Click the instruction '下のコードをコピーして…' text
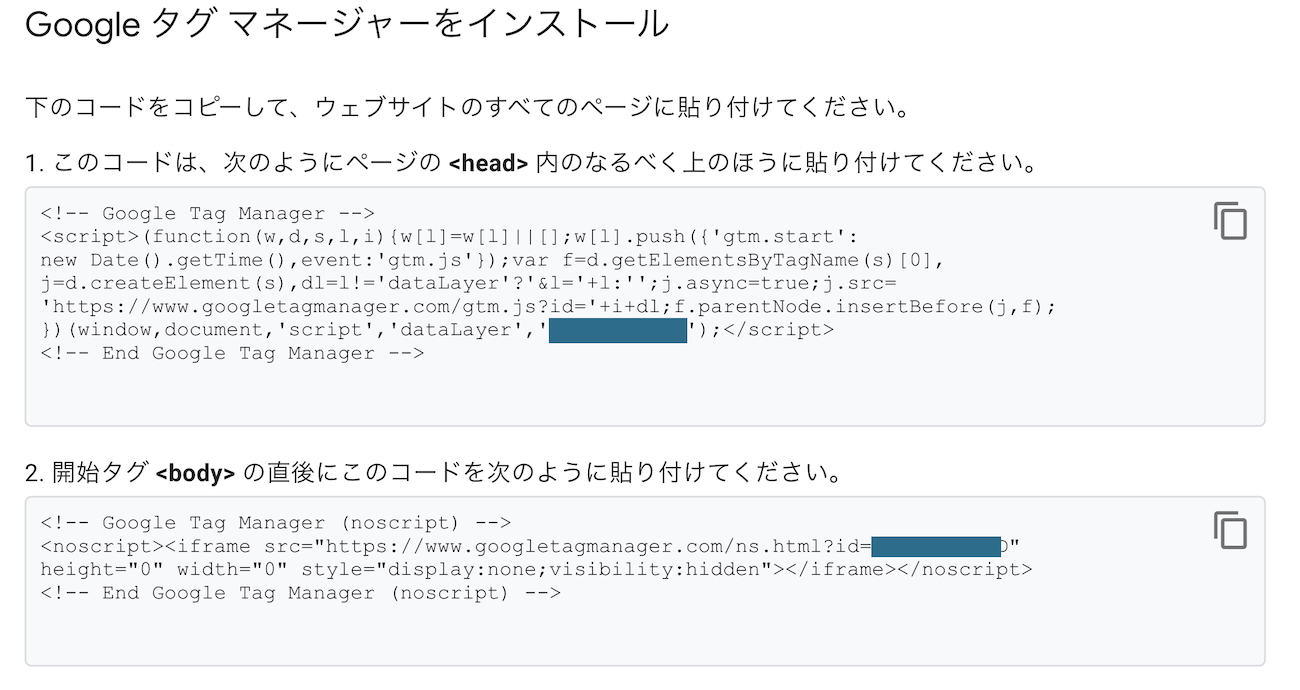The height and width of the screenshot is (690, 1300). [467, 106]
